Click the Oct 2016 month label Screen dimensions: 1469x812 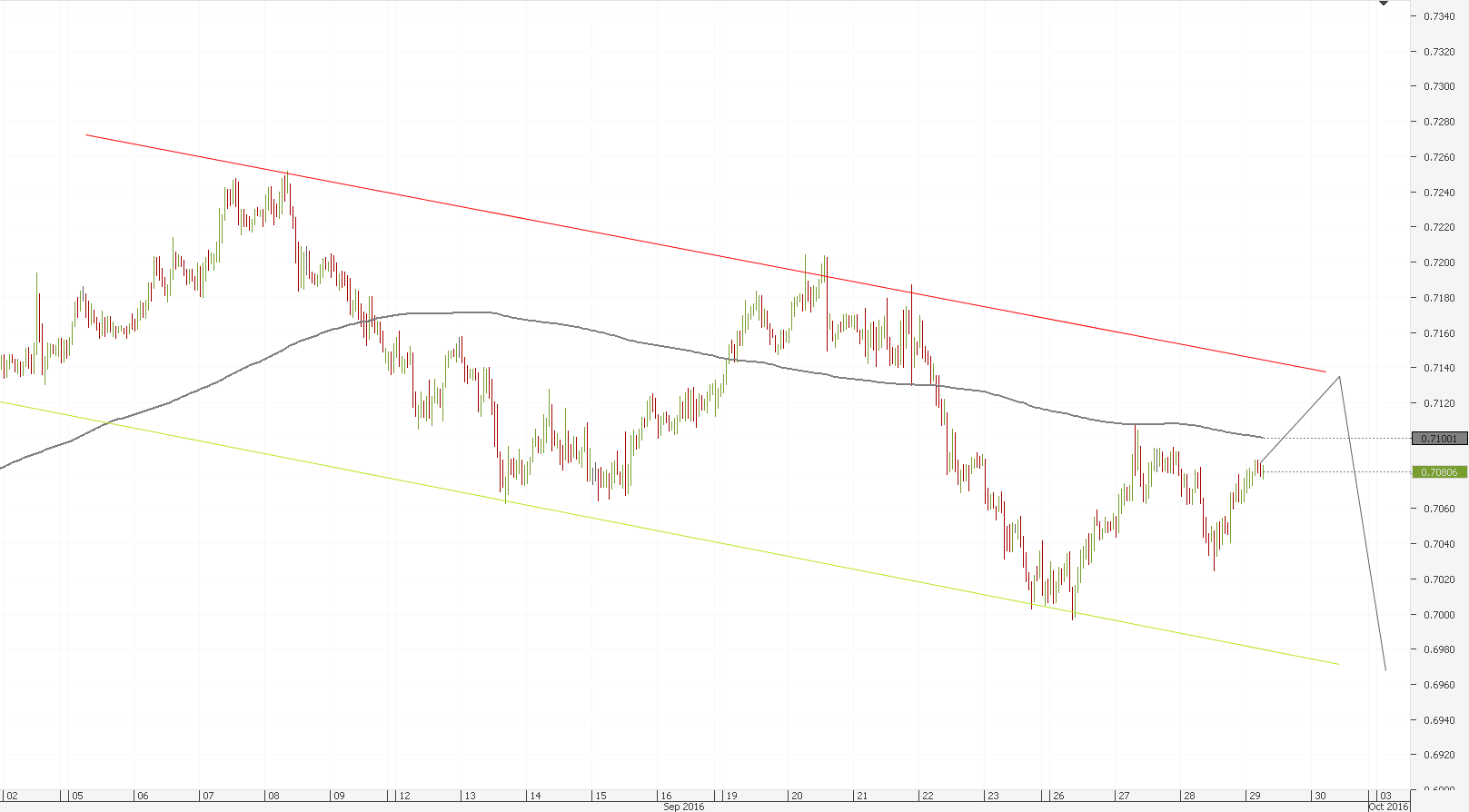[1388, 807]
